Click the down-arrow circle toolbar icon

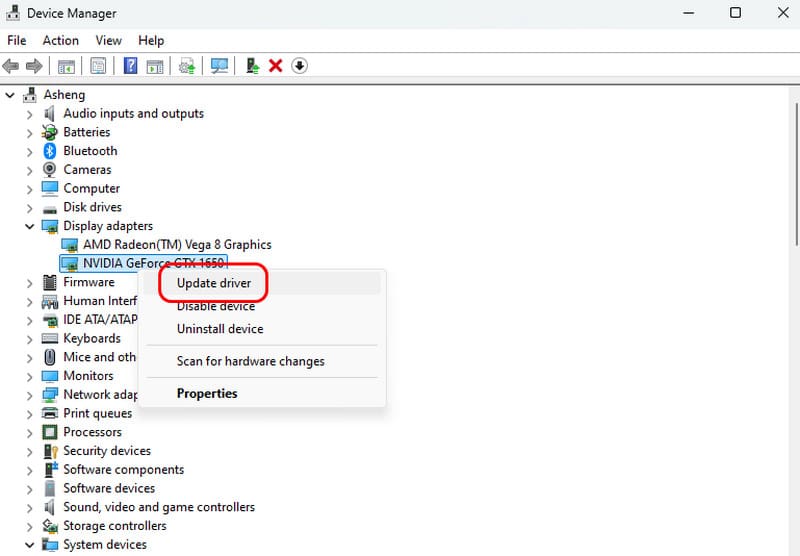(x=300, y=66)
